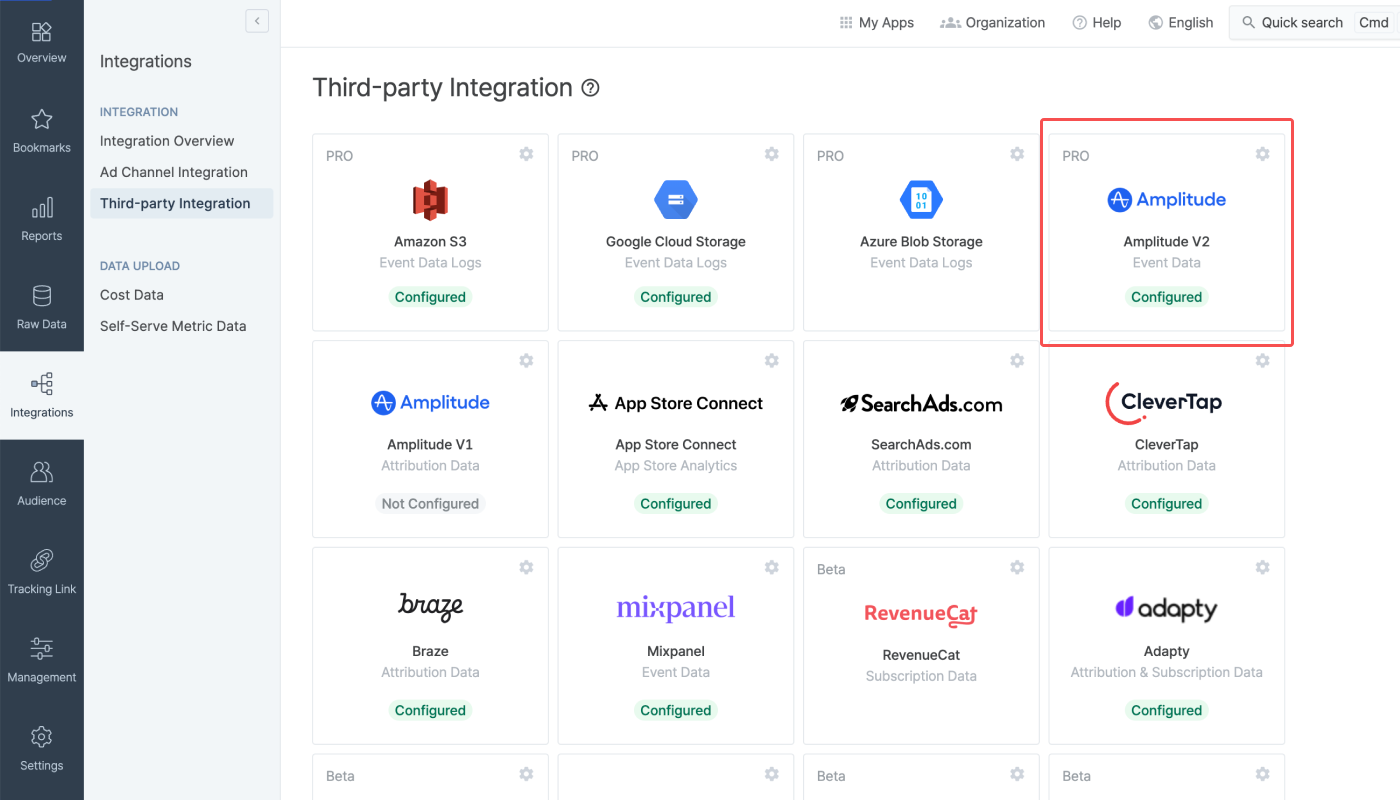Screen dimensions: 1400x800
Task: Click the App Store Connect logo
Action: coord(676,403)
